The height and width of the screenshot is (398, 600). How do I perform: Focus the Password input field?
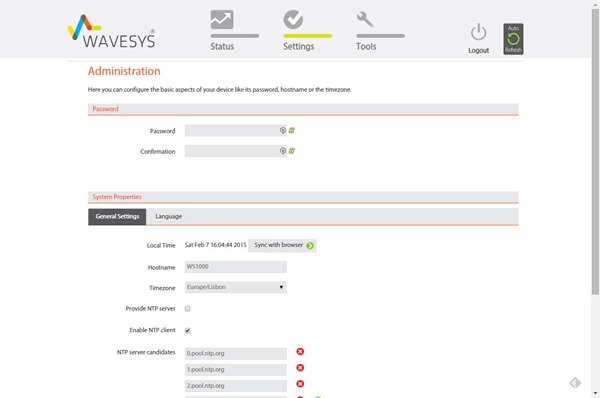(x=236, y=130)
